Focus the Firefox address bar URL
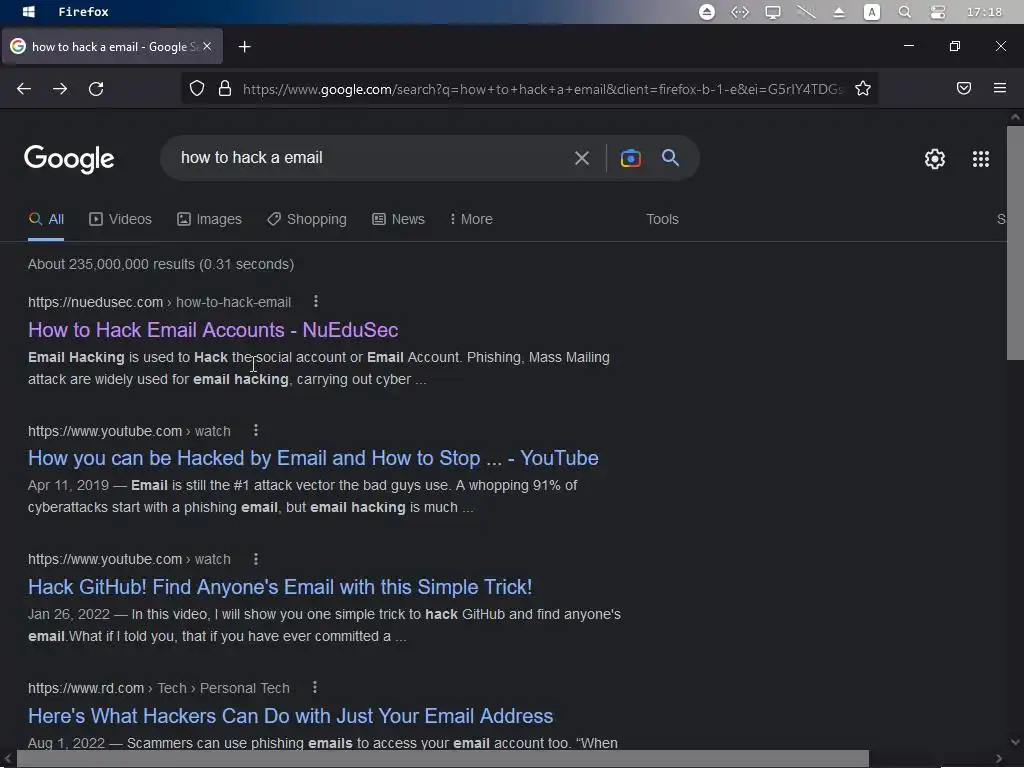The width and height of the screenshot is (1024, 768). click(542, 89)
